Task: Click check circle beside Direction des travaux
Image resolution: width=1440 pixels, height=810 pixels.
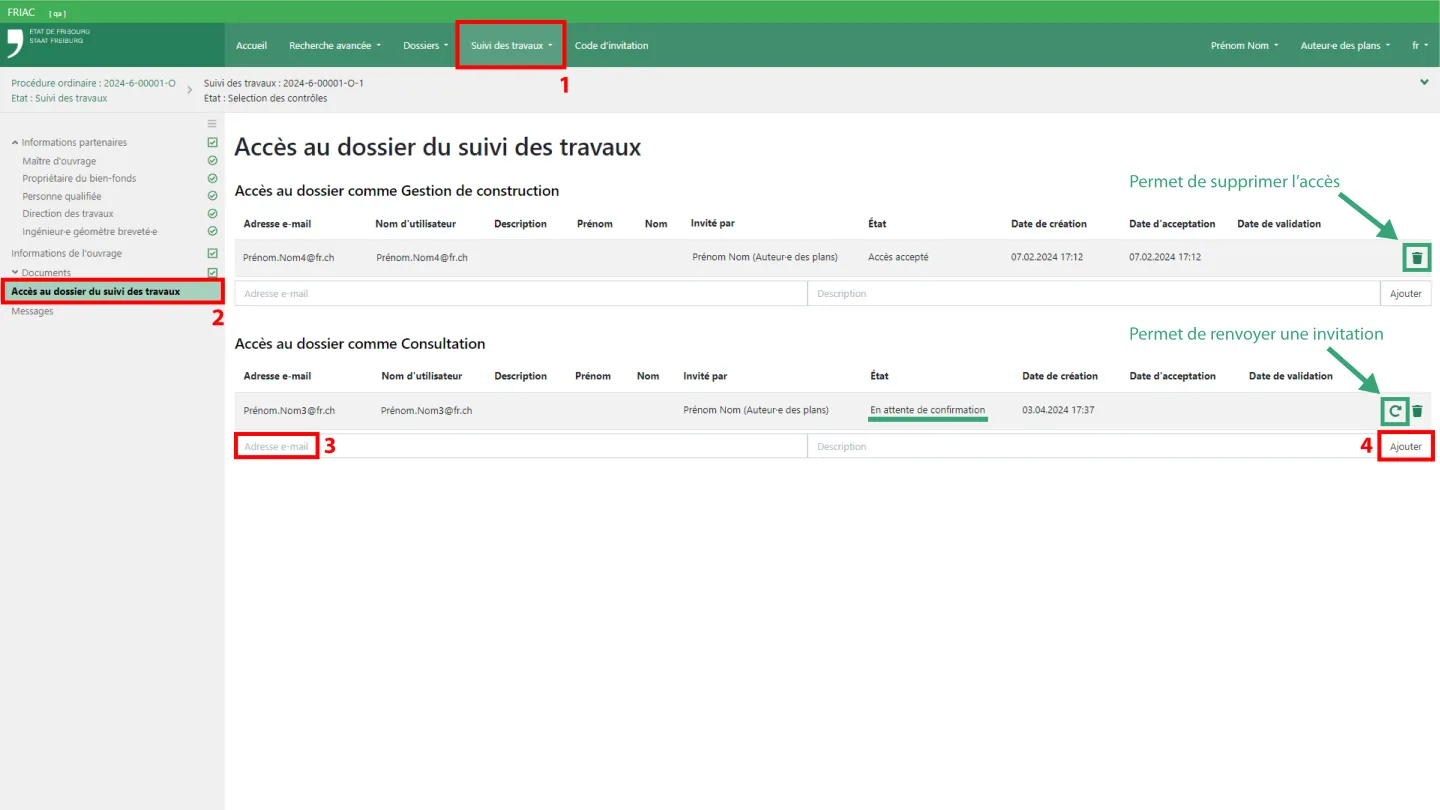Action: coord(212,214)
